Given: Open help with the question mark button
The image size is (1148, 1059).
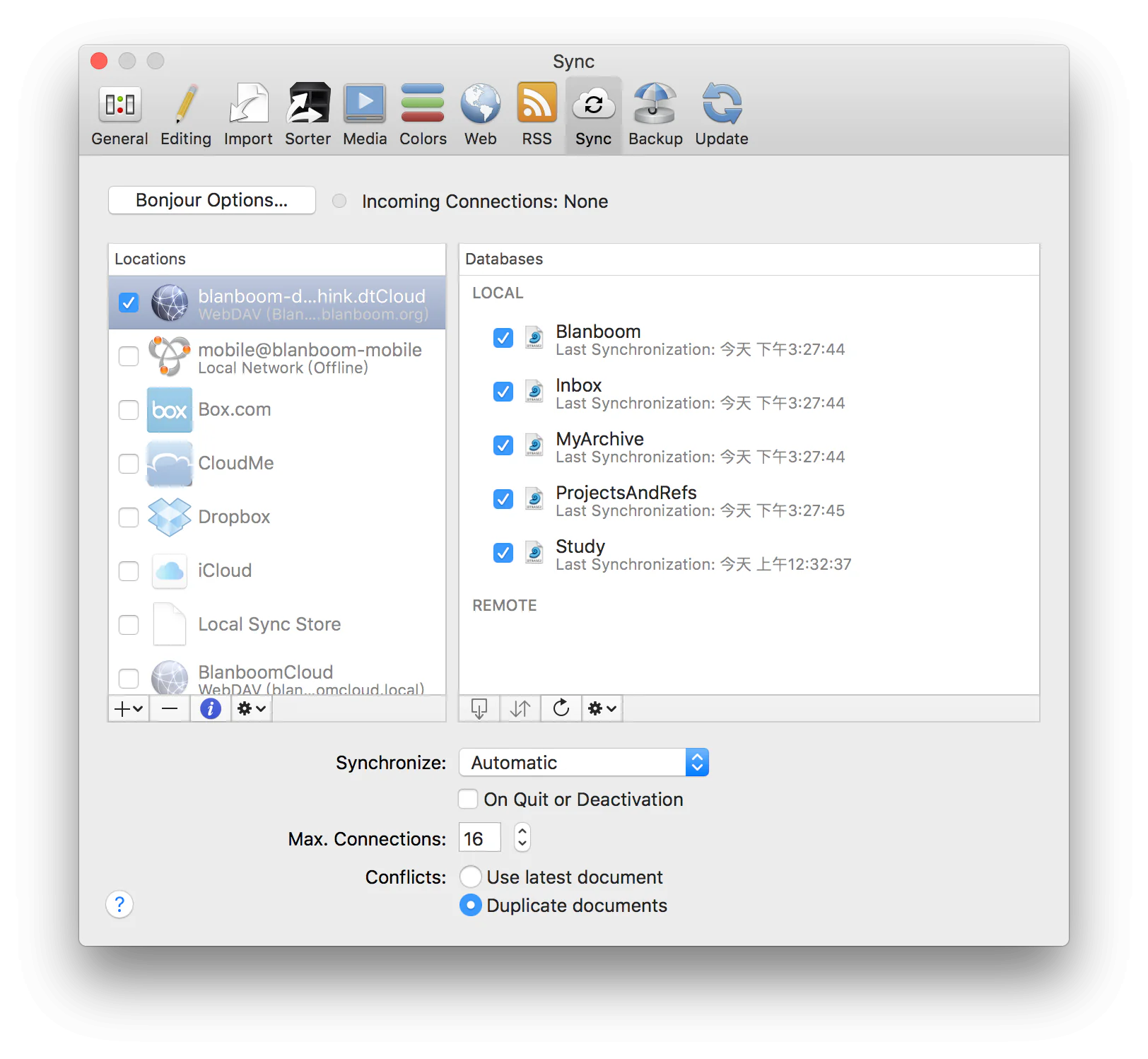Looking at the screenshot, I should tap(119, 904).
